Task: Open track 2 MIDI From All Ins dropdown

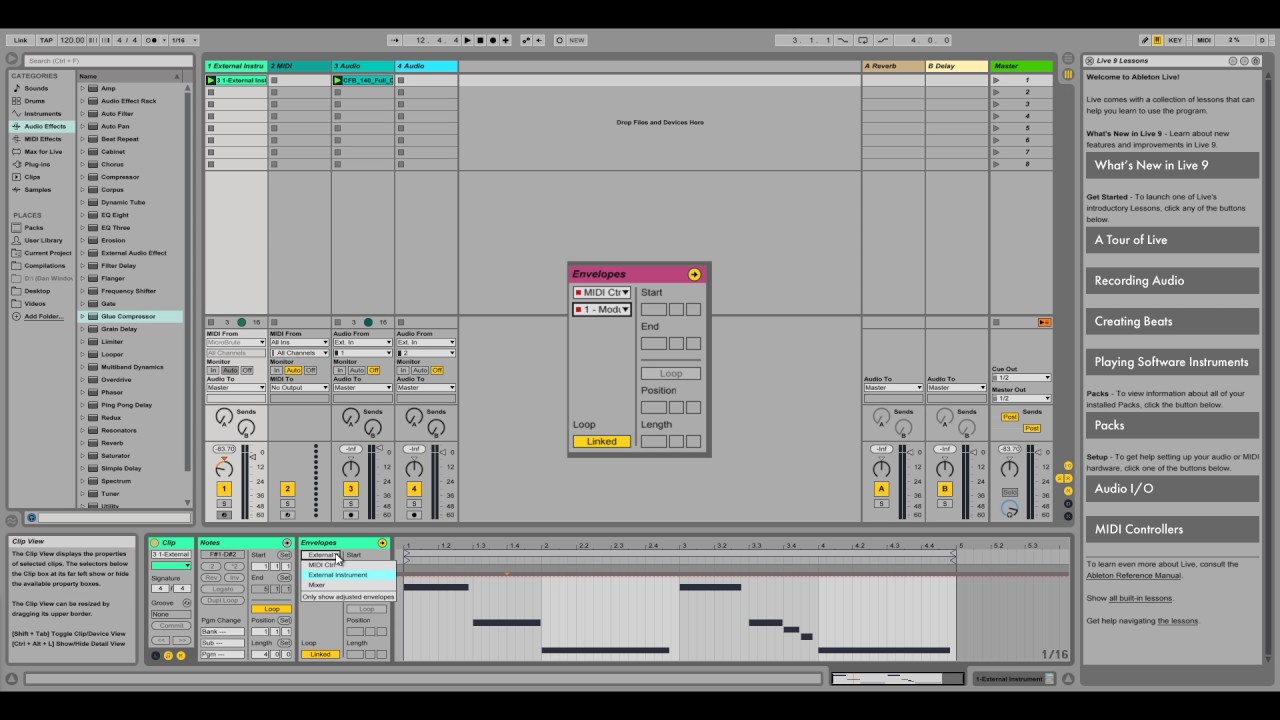Action: (299, 342)
